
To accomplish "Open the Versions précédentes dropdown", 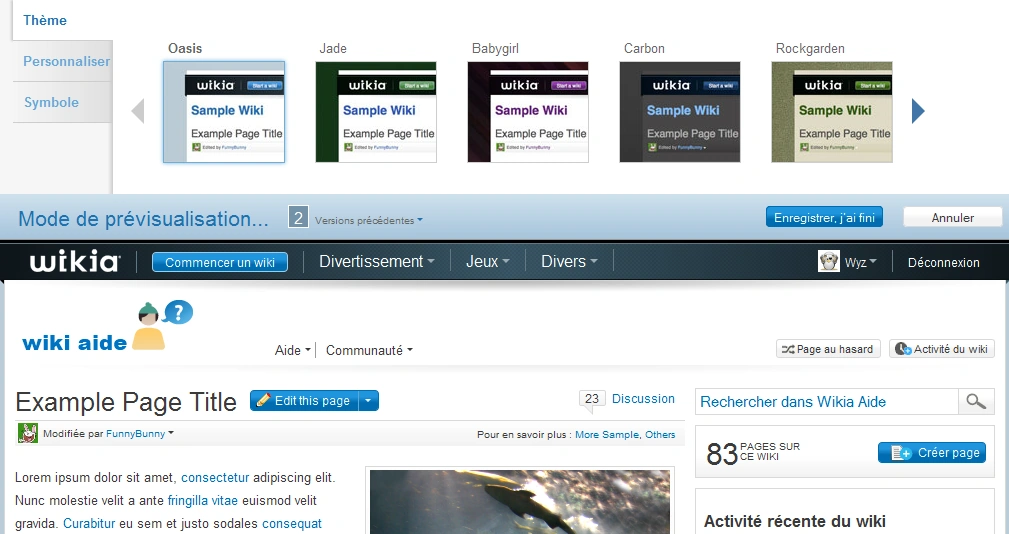I will [x=368, y=220].
